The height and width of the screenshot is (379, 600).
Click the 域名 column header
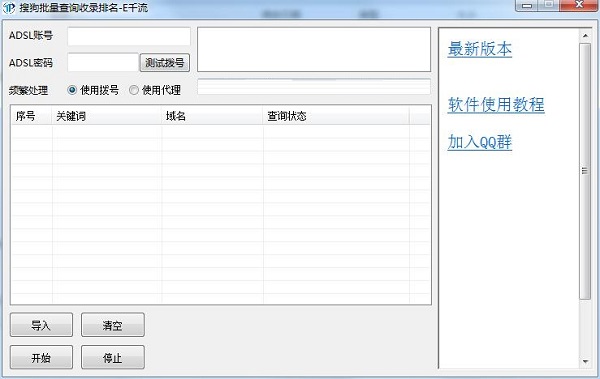pyautogui.click(x=212, y=116)
